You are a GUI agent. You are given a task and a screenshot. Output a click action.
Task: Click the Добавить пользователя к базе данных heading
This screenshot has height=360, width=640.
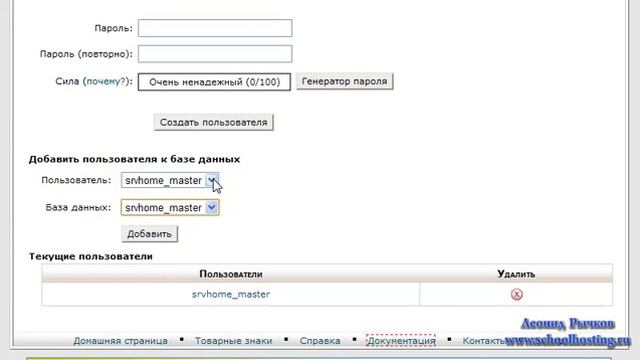134,159
